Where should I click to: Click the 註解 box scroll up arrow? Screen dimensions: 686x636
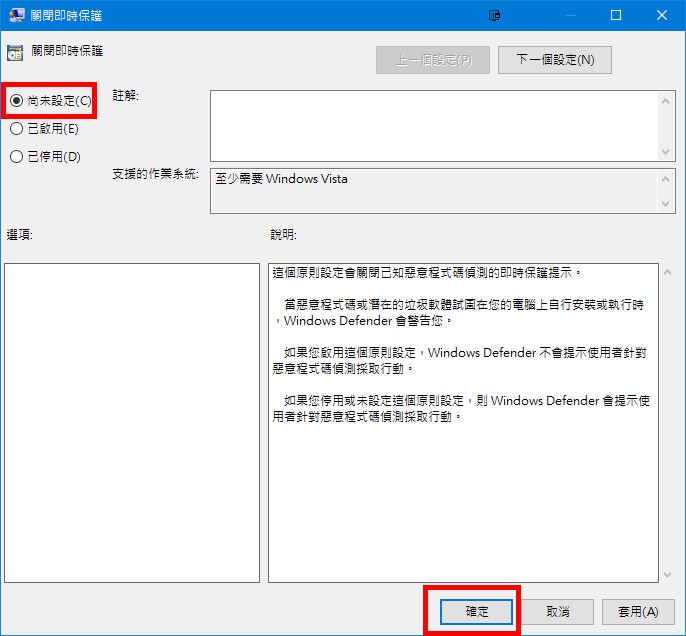[665, 101]
